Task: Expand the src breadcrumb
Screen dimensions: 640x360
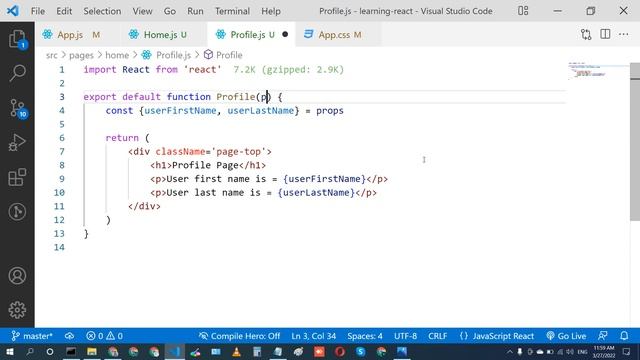Action: tap(51, 55)
